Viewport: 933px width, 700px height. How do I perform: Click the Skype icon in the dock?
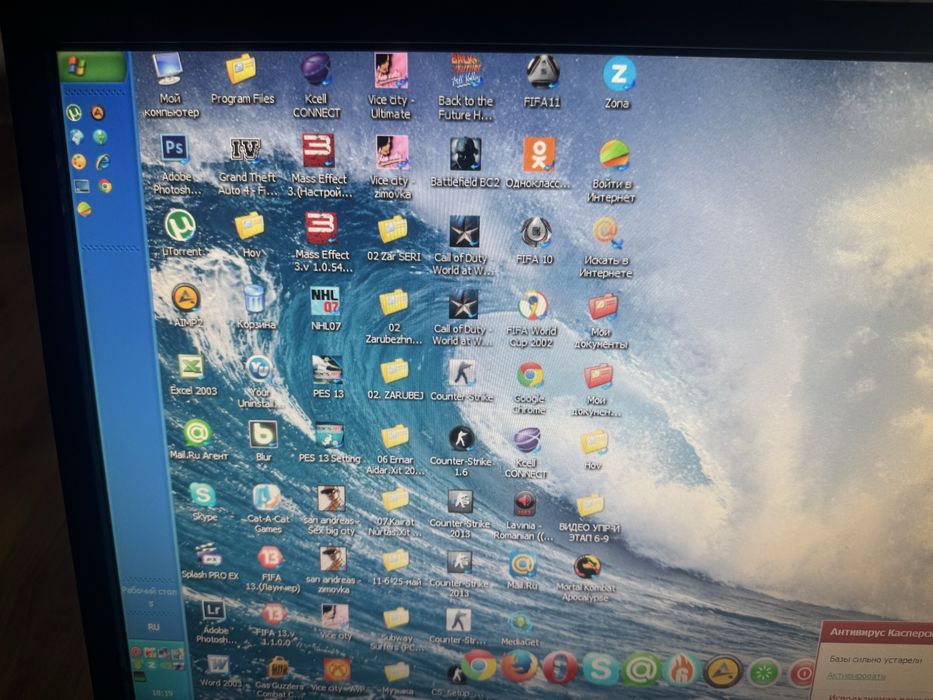click(600, 668)
